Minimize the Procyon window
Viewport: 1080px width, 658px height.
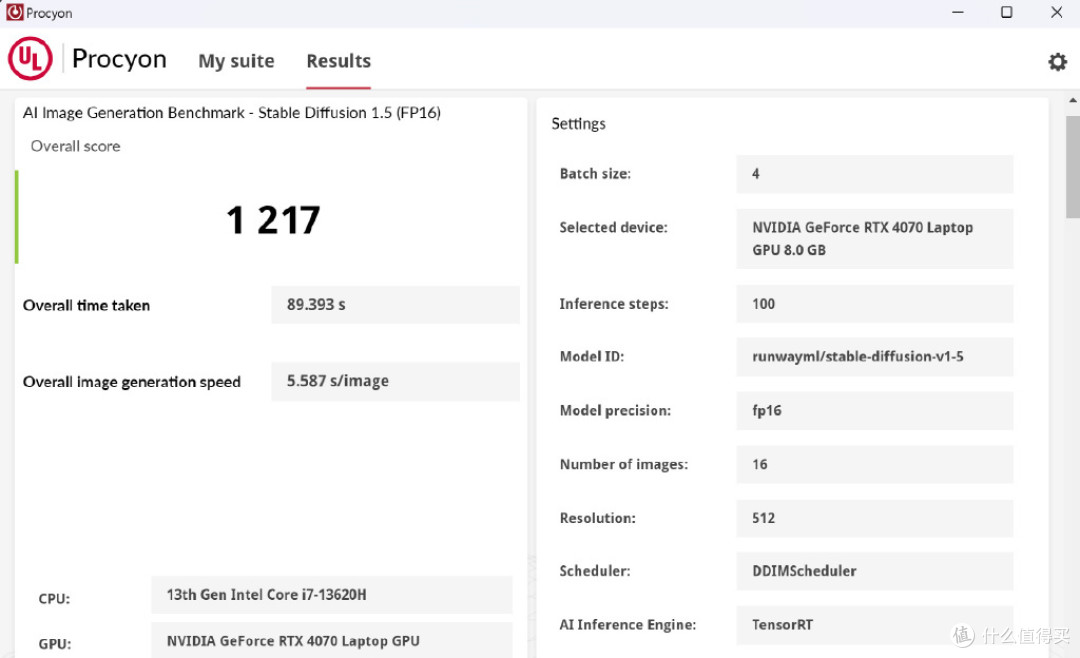coord(957,13)
